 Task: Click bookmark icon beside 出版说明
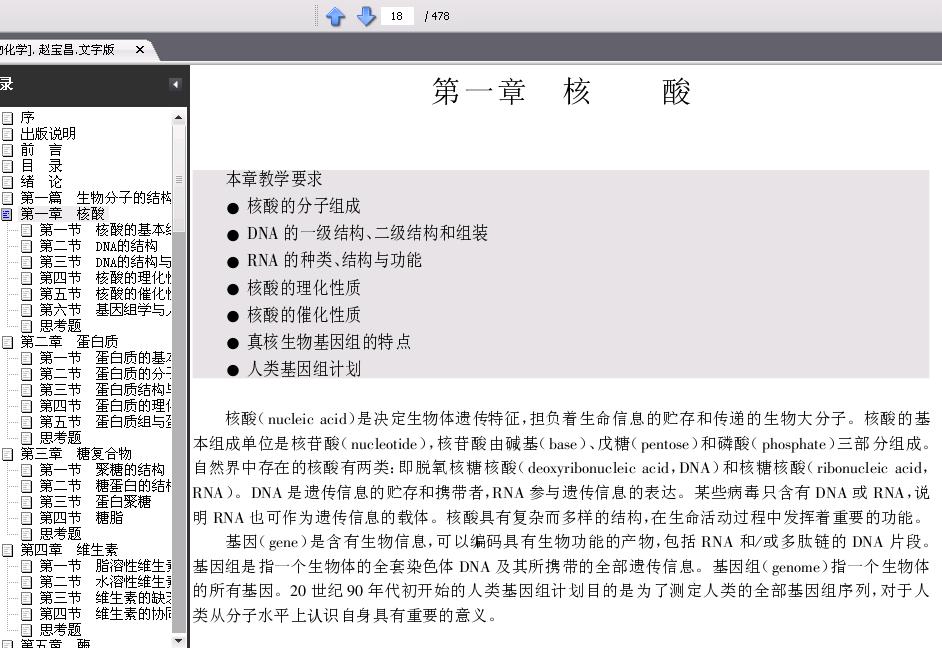[7, 134]
